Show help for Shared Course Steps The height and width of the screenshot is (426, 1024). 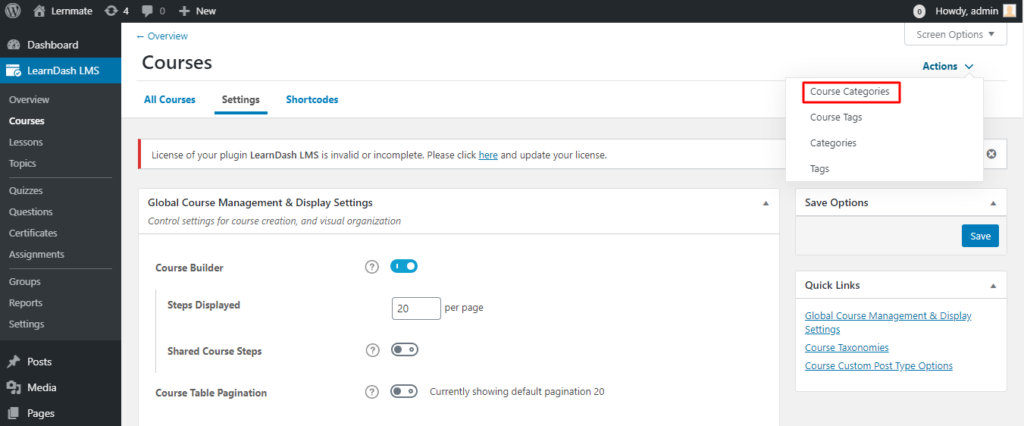[372, 350]
